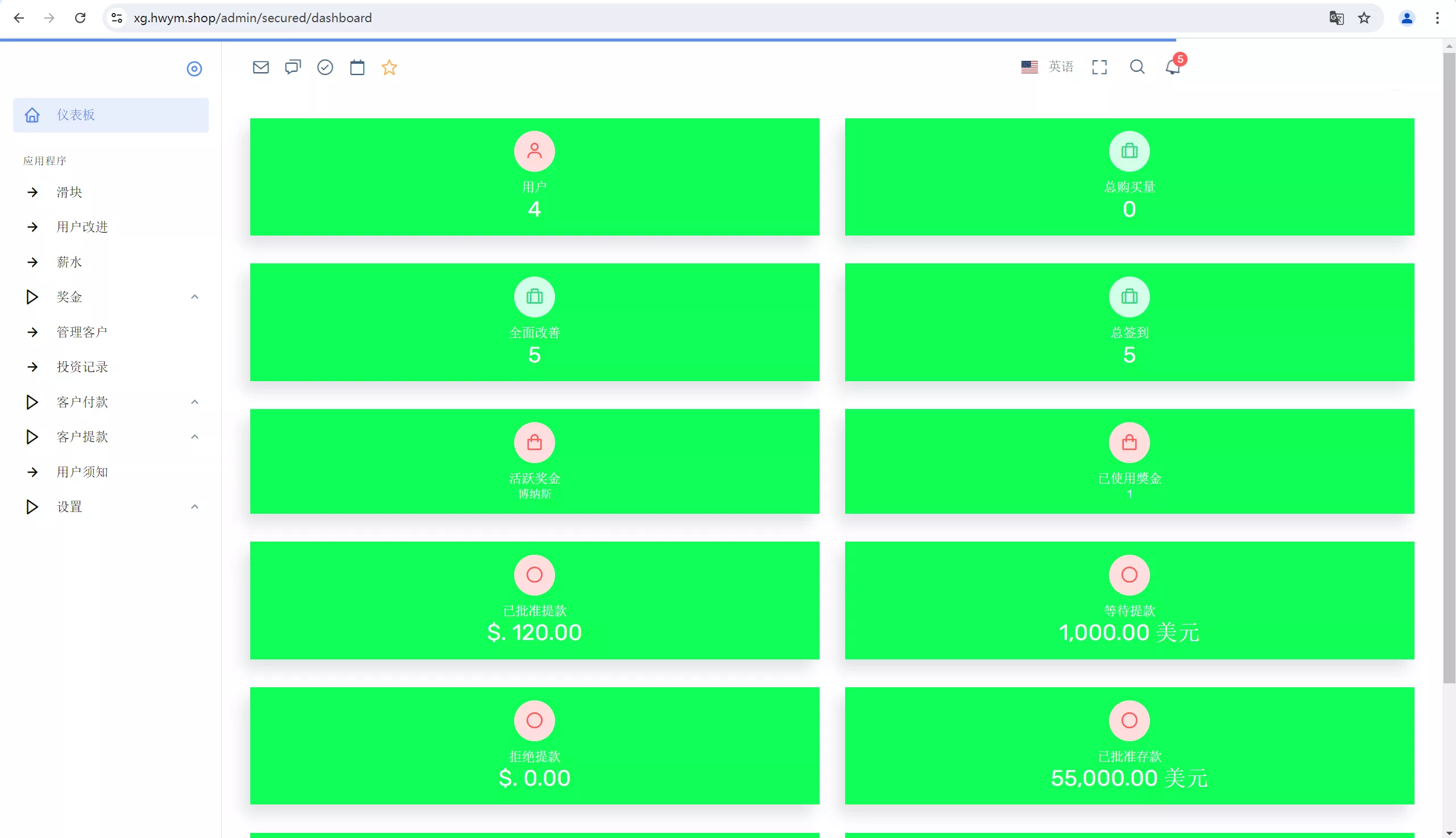
Task: Click the page vertical scrollbar
Action: point(1449,368)
